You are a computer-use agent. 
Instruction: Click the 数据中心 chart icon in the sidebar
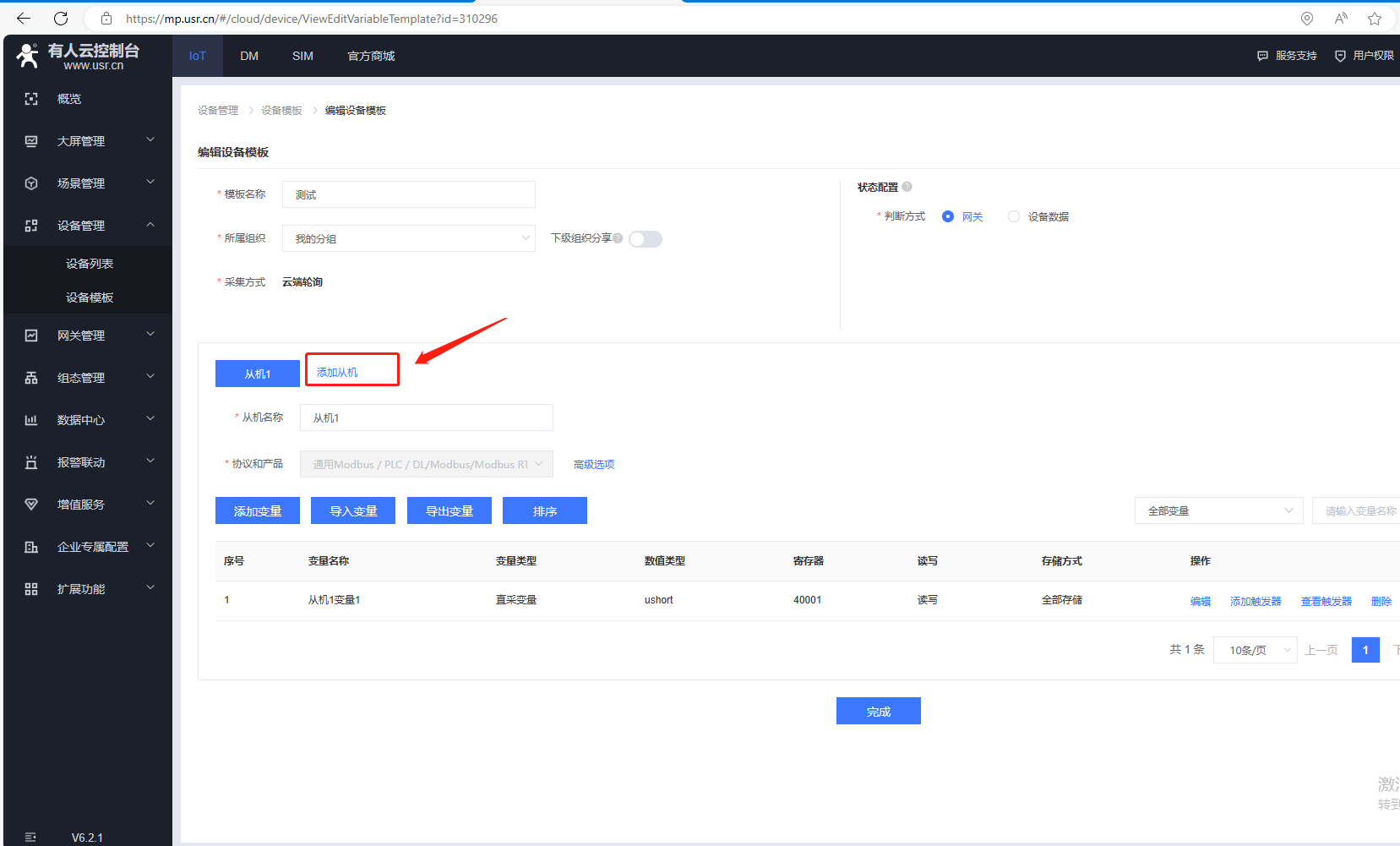31,420
